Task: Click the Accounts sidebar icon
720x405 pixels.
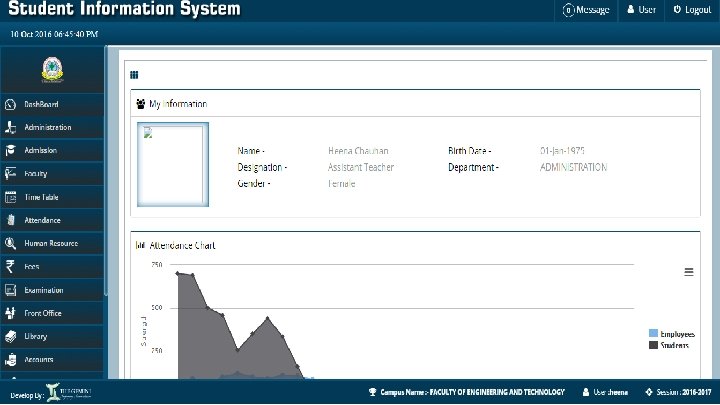Action: click(x=10, y=360)
